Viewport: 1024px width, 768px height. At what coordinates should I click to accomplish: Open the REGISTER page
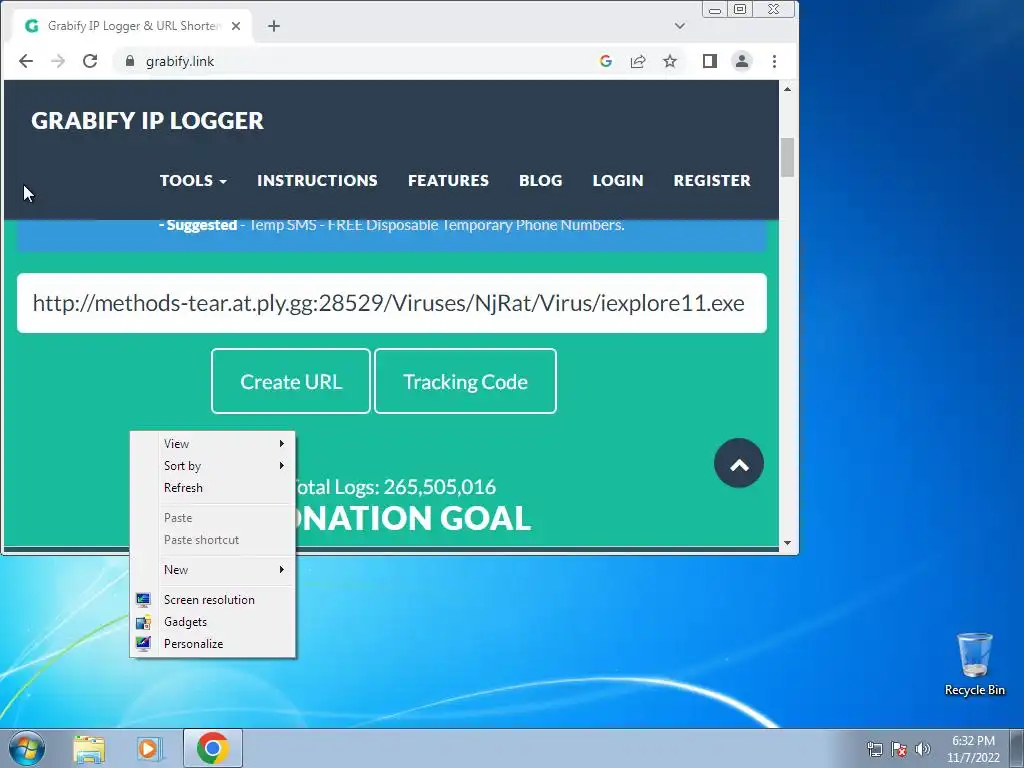pos(712,181)
